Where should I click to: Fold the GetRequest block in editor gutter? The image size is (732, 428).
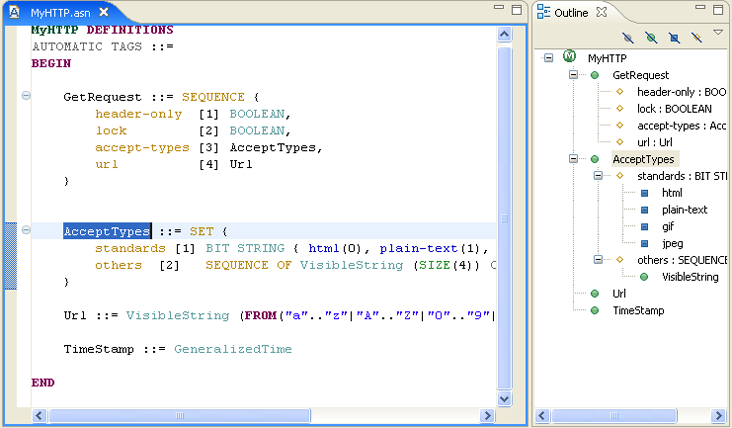point(26,97)
